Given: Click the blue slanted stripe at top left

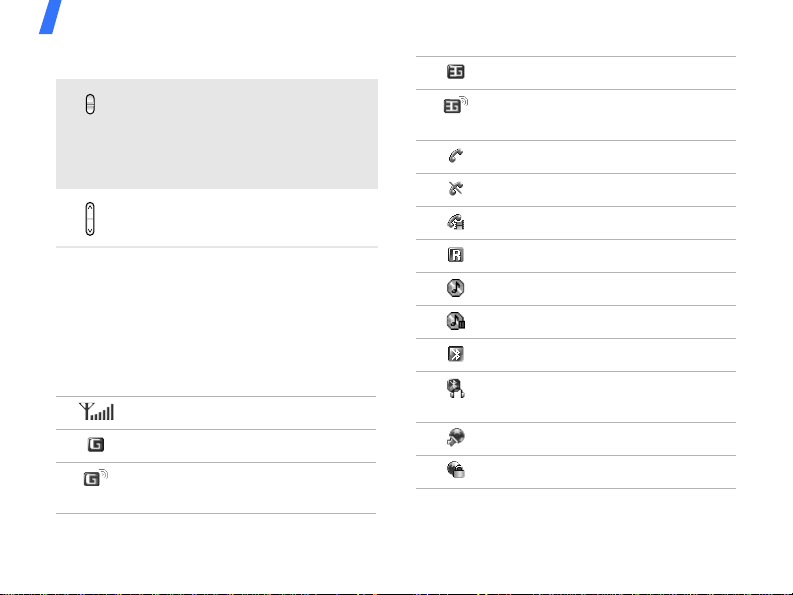Looking at the screenshot, I should tap(51, 17).
